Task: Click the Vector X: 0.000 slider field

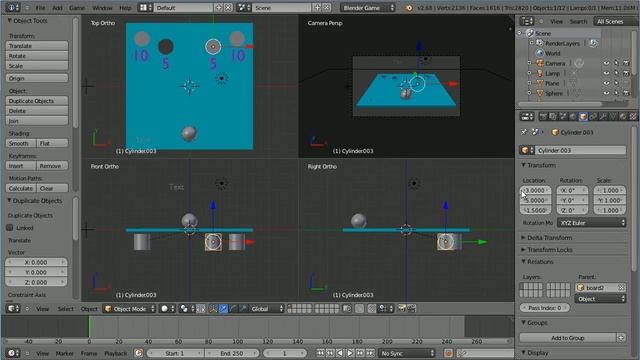Action: 36,262
